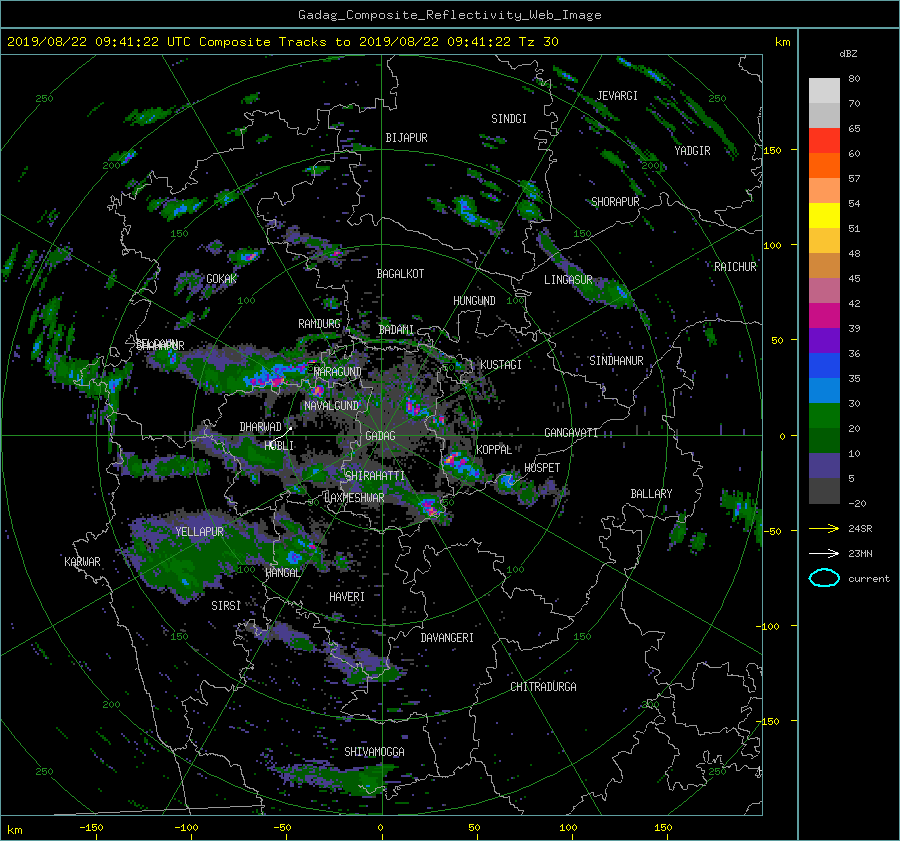Click the SHIVAMOGGA city label
Image resolution: width=900 pixels, height=841 pixels.
374,752
